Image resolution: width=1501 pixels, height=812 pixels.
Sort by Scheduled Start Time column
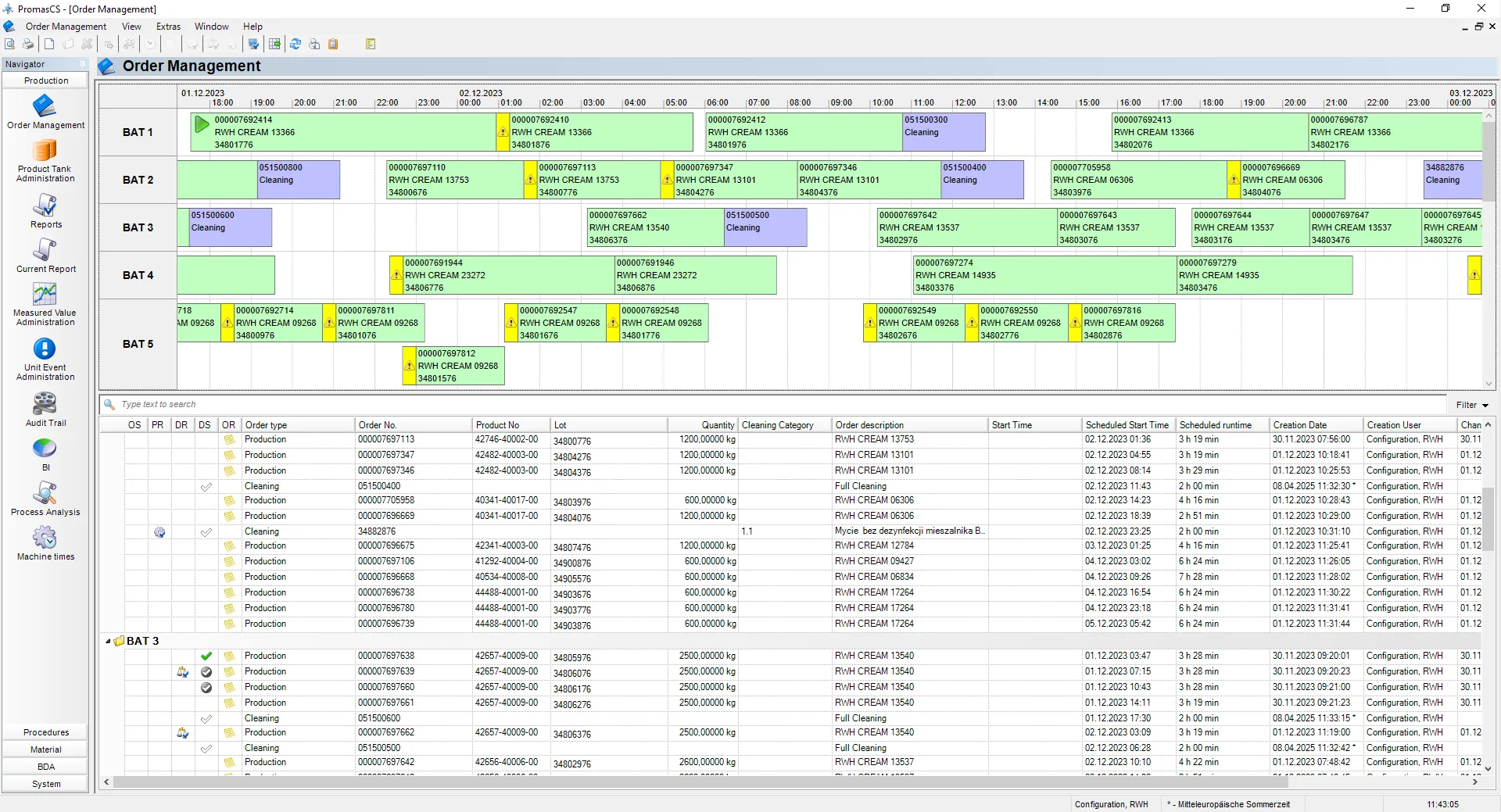pos(1127,425)
